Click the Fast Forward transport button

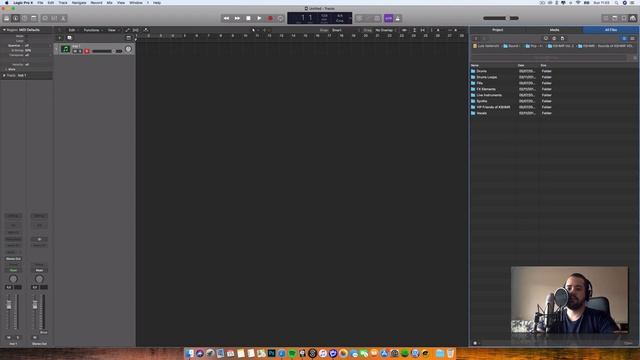[237, 18]
